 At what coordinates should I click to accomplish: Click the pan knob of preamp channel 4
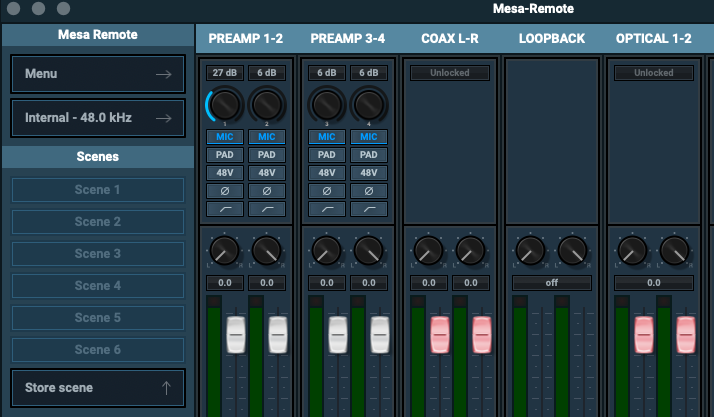pos(368,250)
